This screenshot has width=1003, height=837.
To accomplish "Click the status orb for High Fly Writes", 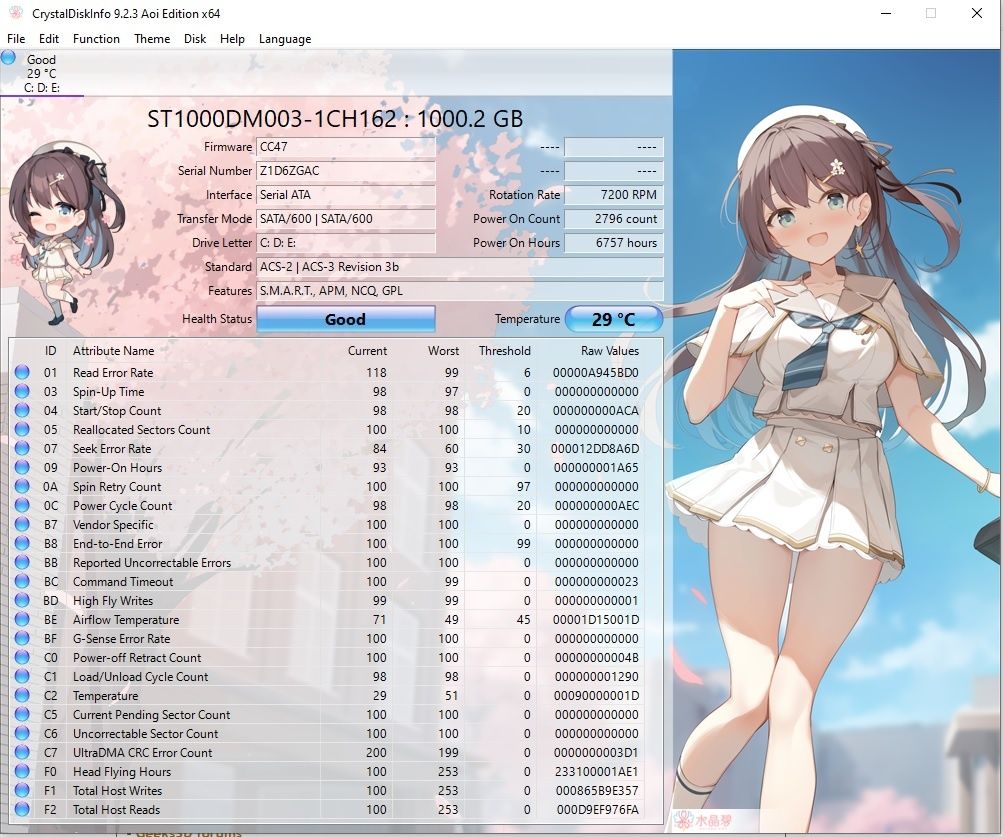I will coord(22,600).
